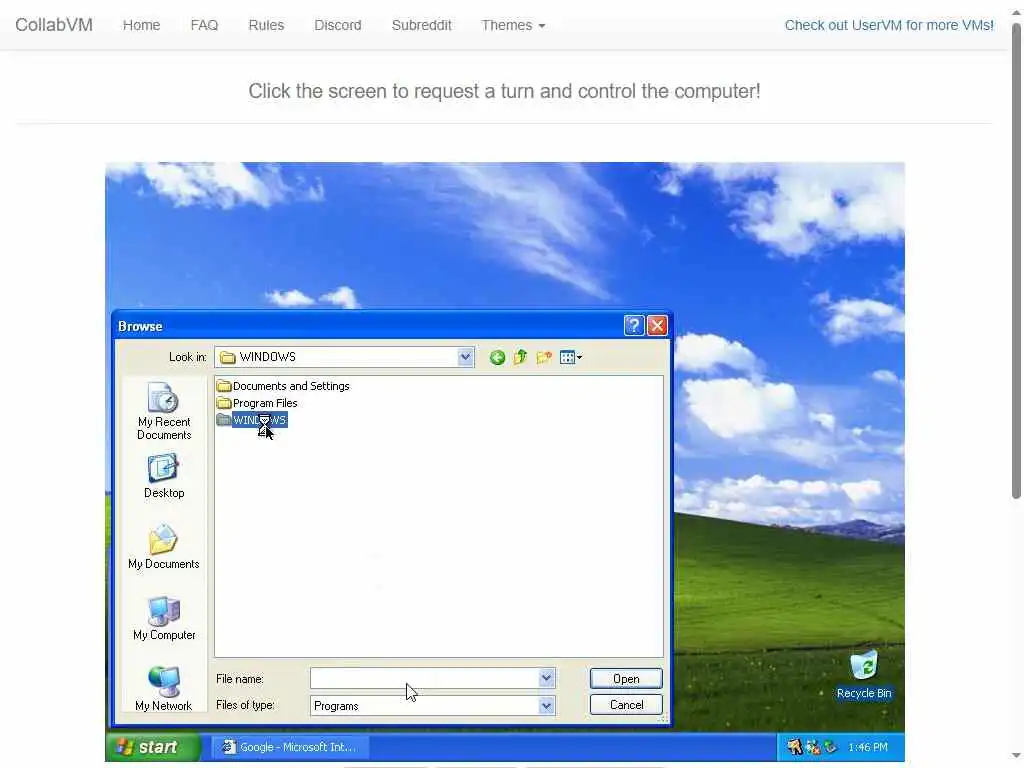Open the FAQ page
1024x768 pixels.
[204, 25]
